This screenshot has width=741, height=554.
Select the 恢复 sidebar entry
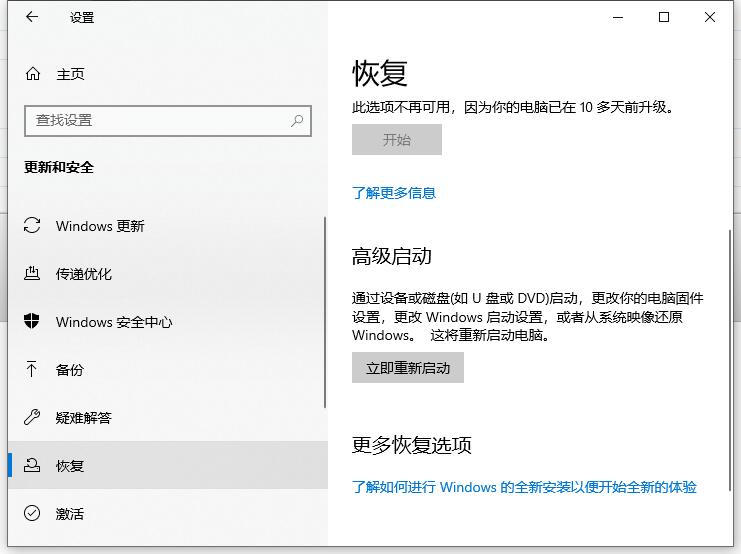point(168,465)
